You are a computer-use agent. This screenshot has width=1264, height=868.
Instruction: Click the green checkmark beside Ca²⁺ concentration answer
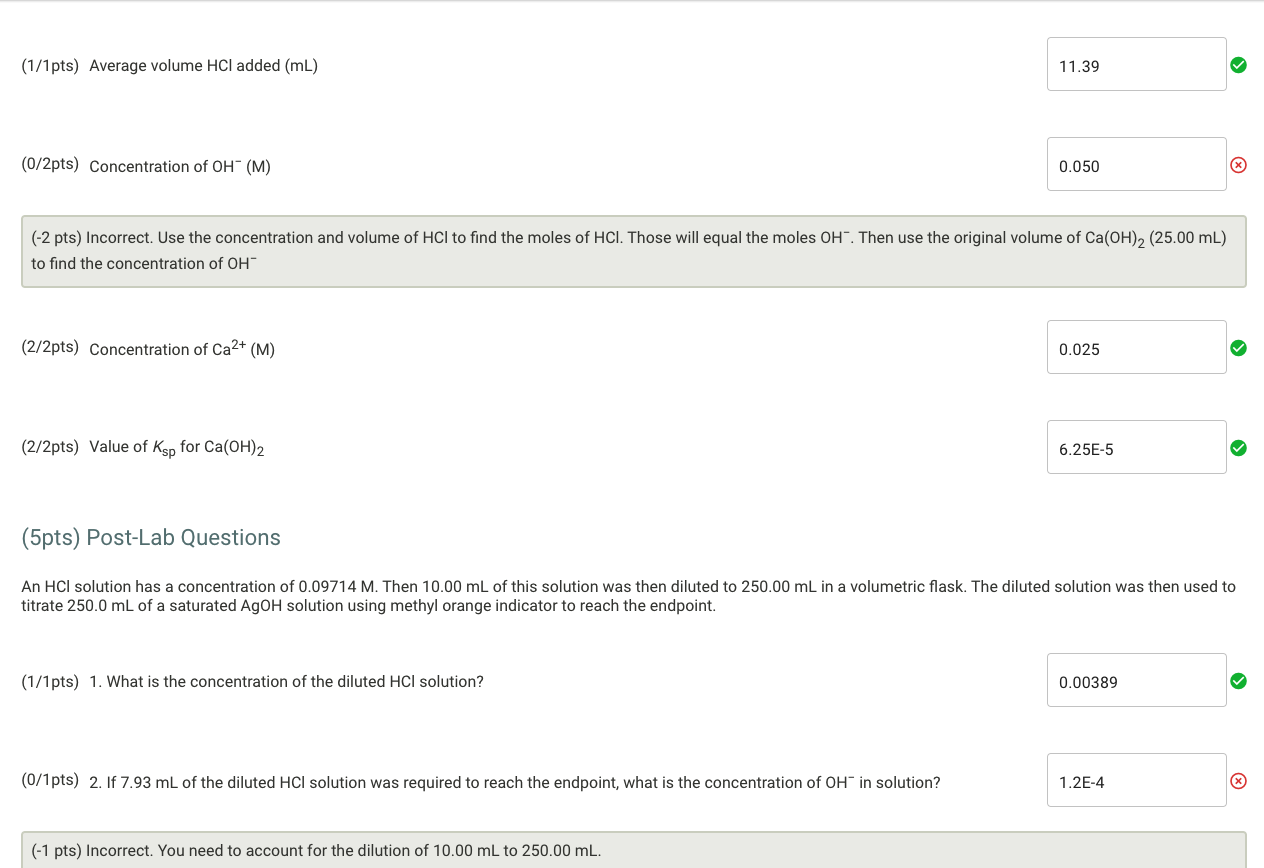[x=1238, y=348]
